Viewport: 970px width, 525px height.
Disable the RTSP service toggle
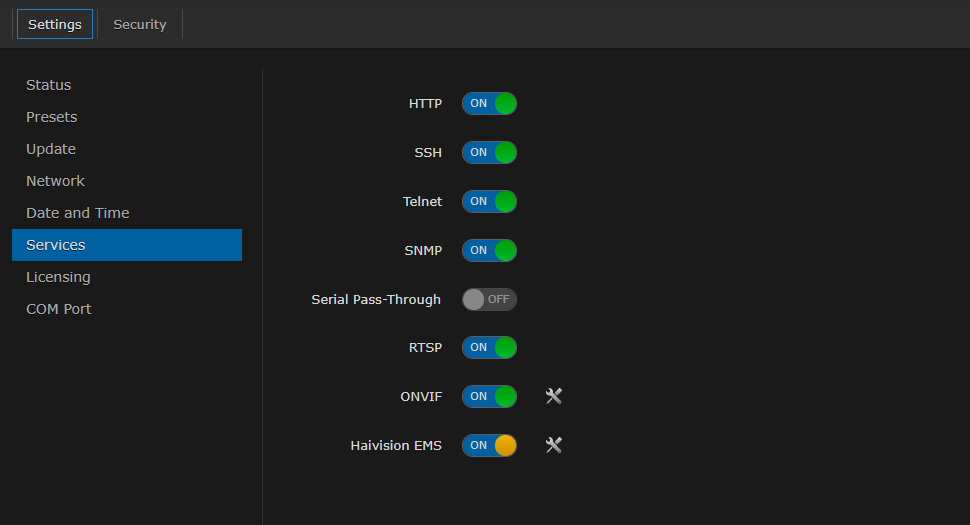pos(489,348)
